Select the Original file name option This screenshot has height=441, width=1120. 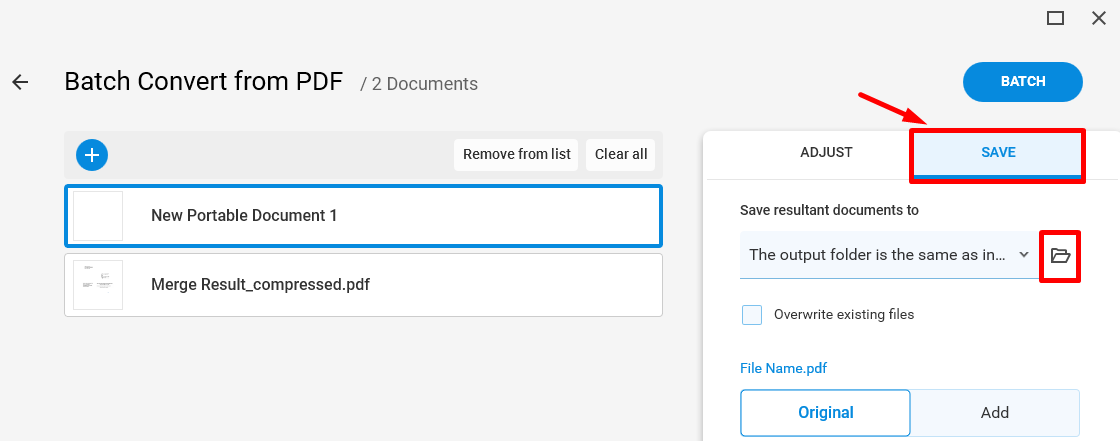click(x=825, y=412)
